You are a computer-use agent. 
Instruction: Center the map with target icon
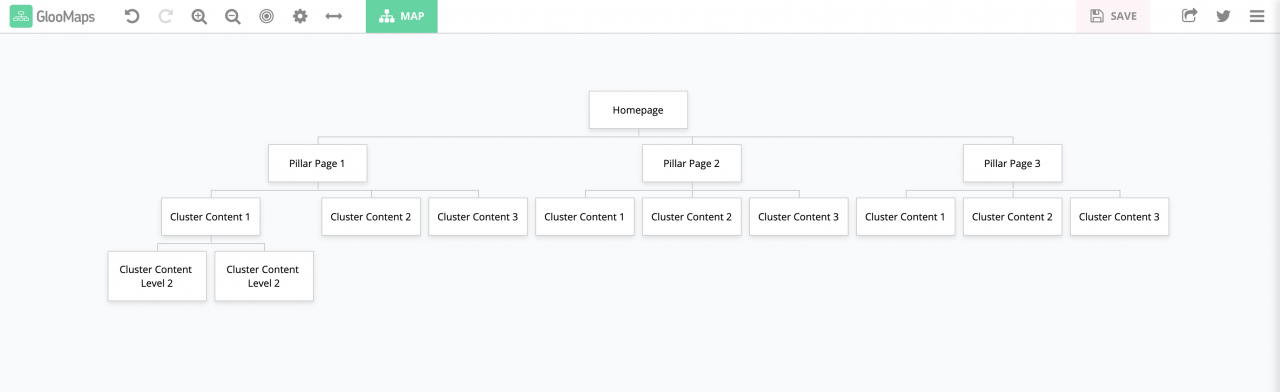click(266, 16)
